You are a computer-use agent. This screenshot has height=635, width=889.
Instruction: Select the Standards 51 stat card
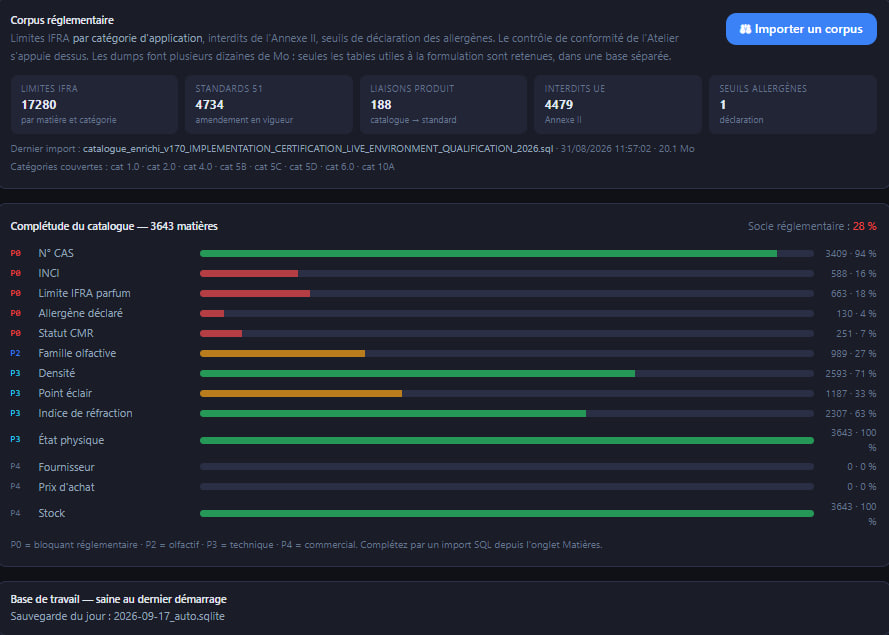269,104
